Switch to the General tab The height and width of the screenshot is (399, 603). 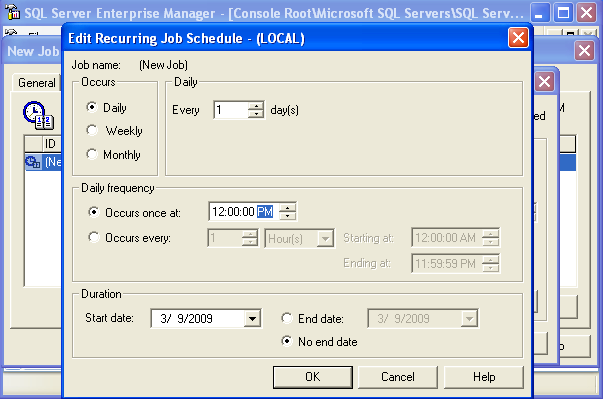click(x=37, y=83)
